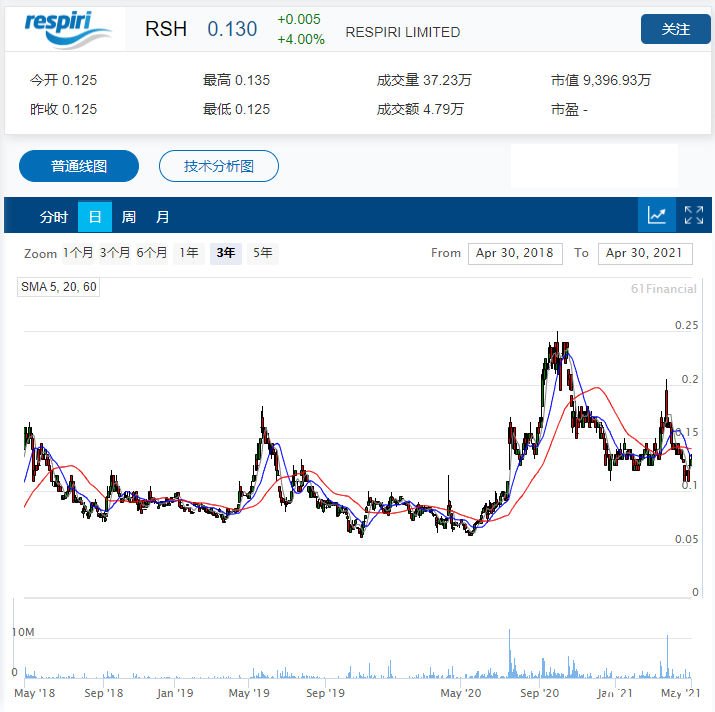The height and width of the screenshot is (712, 715).
Task: Follow the stock with the 关注 button
Action: coord(675,29)
